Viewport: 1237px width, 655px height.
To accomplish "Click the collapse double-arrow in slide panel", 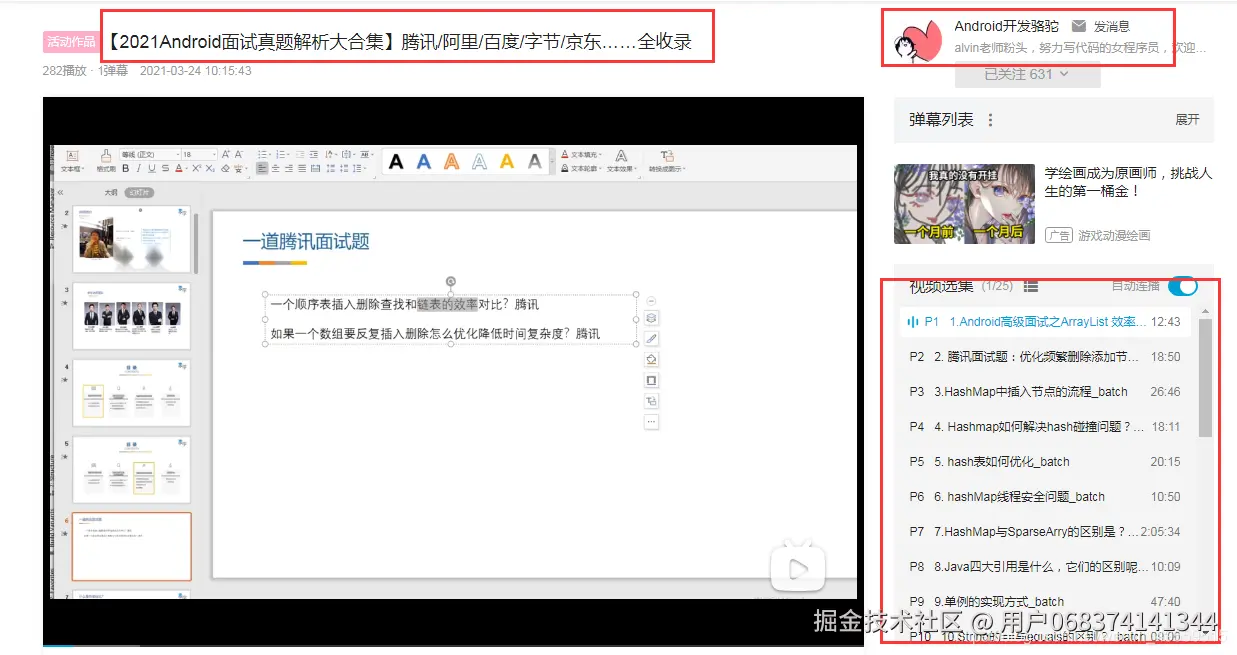I will pyautogui.click(x=61, y=192).
